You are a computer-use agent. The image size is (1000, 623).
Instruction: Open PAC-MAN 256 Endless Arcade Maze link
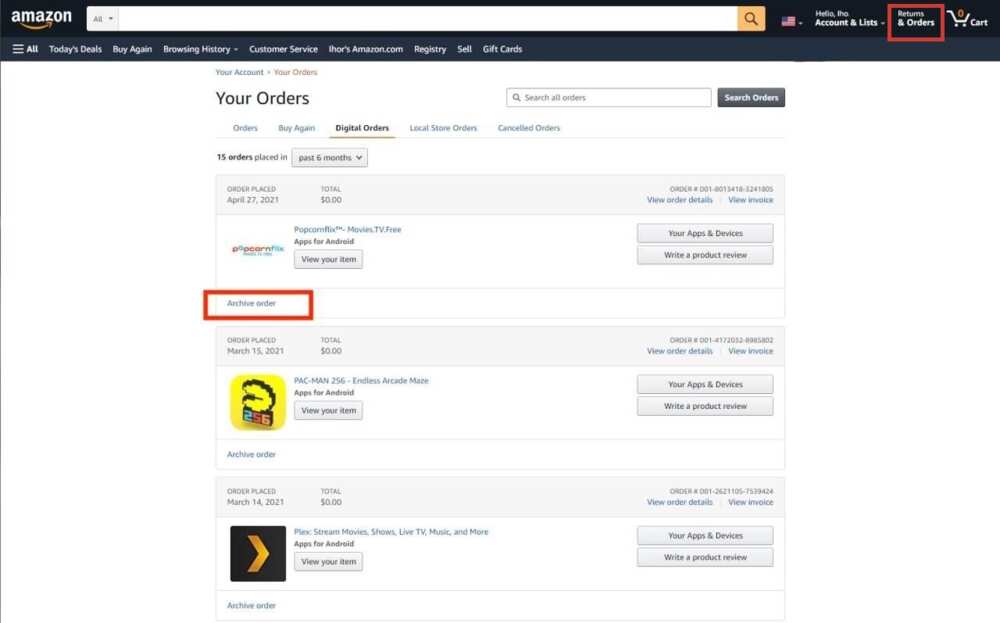[x=361, y=381]
